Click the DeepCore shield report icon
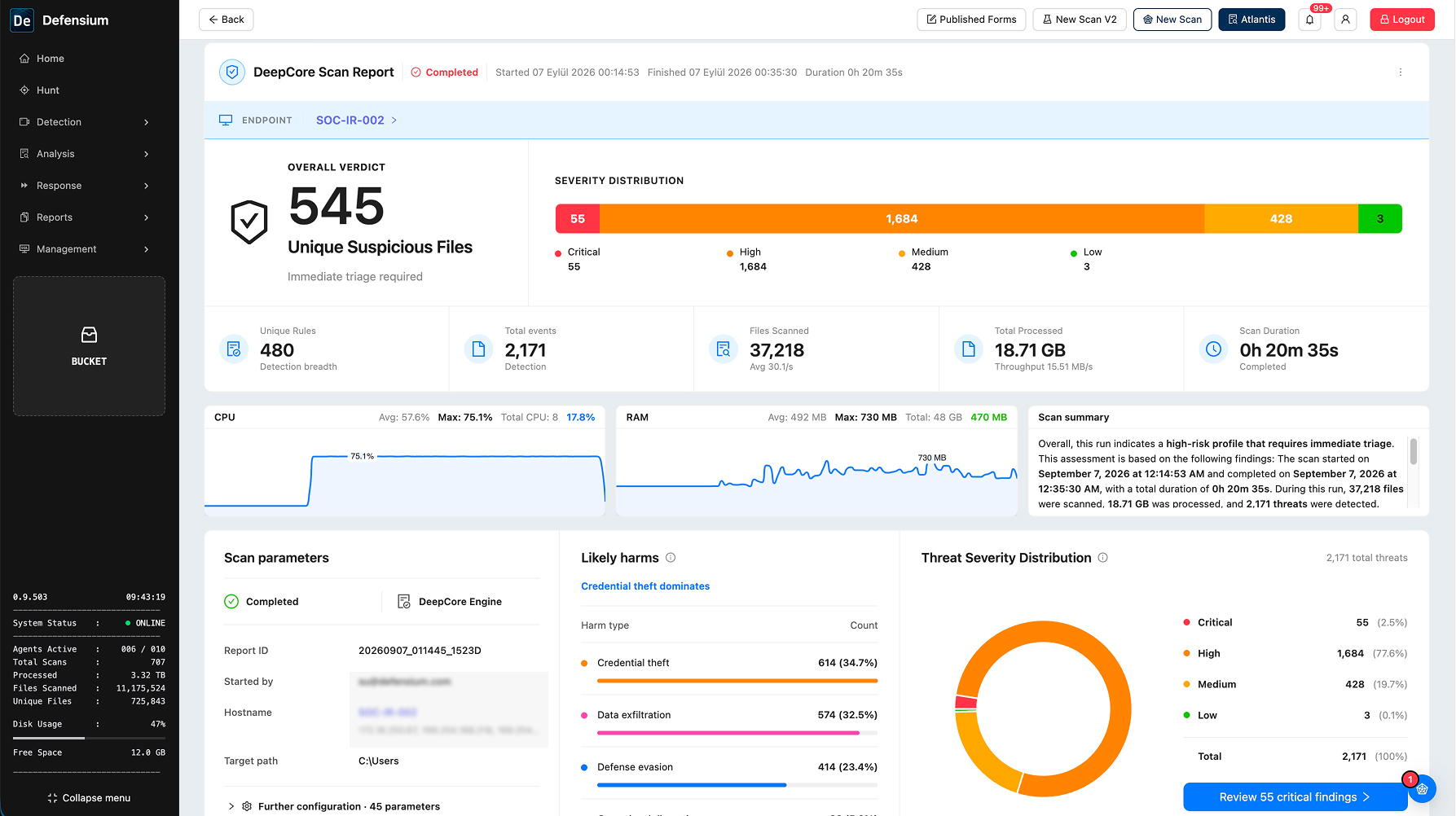 point(232,72)
